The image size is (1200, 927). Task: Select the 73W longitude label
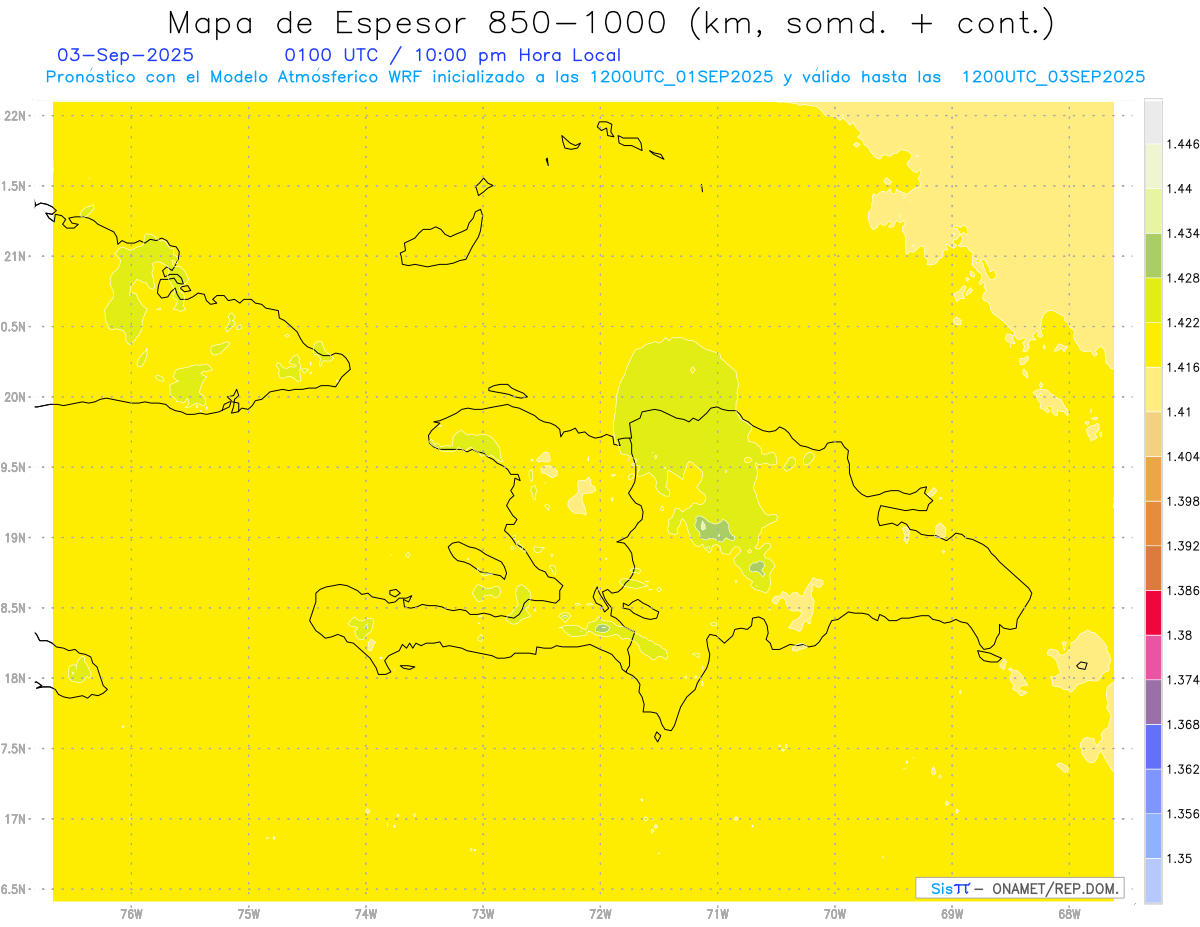[483, 914]
